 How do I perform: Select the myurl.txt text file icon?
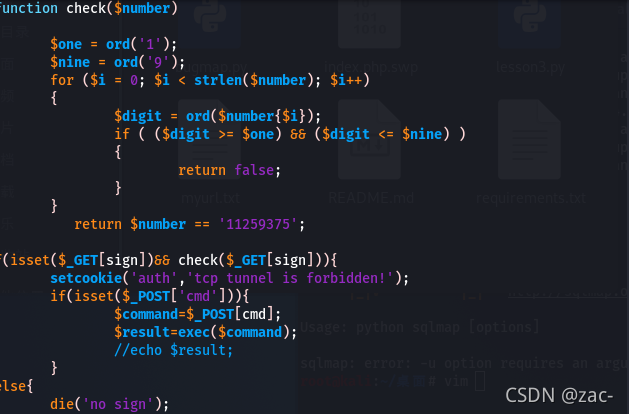tap(209, 139)
